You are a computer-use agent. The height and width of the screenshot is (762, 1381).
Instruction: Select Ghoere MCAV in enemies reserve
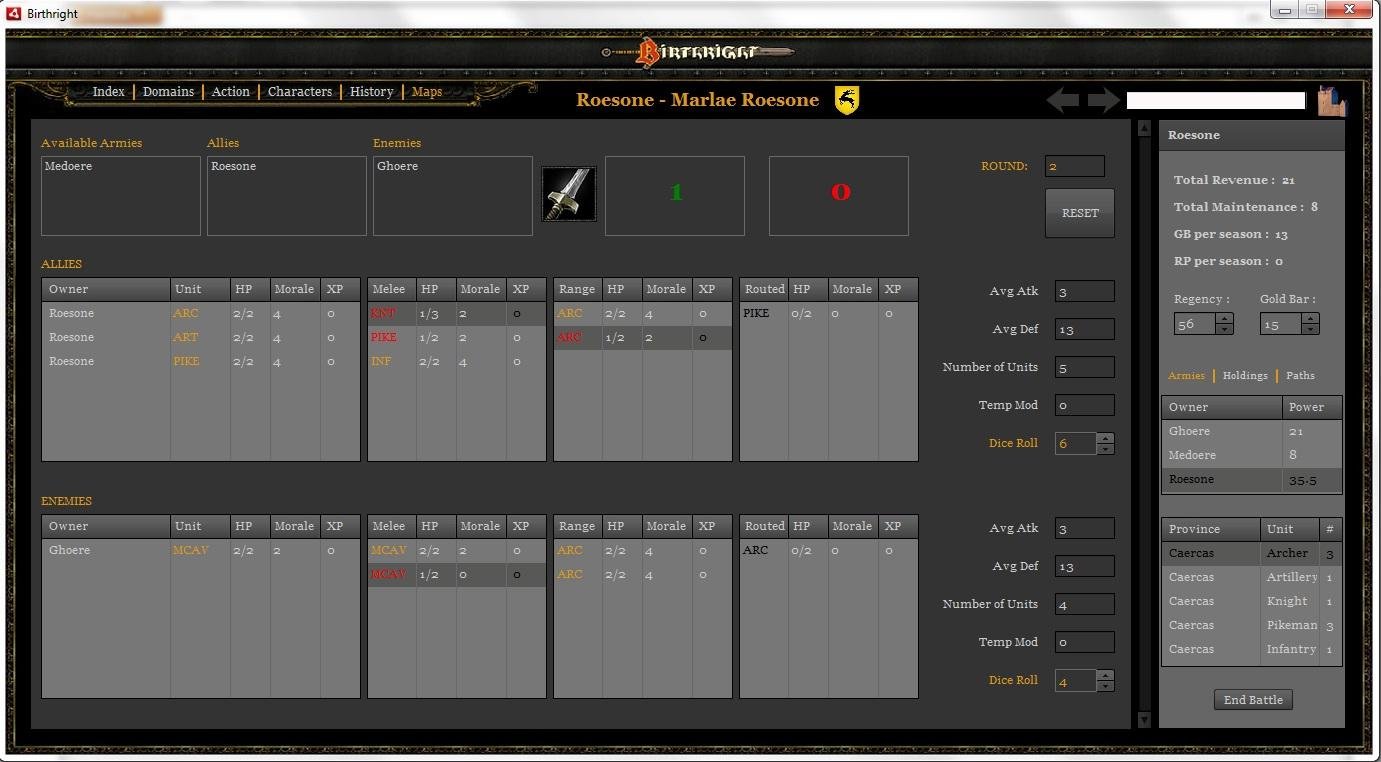point(200,550)
